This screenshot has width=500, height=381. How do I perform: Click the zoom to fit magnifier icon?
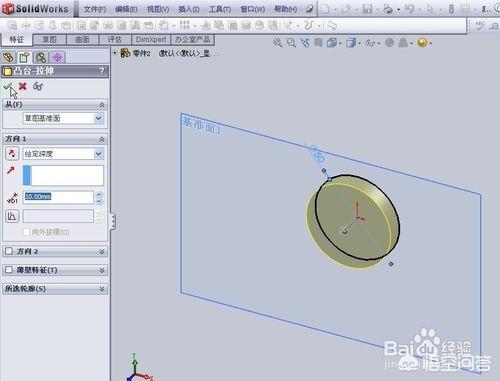pos(278,43)
